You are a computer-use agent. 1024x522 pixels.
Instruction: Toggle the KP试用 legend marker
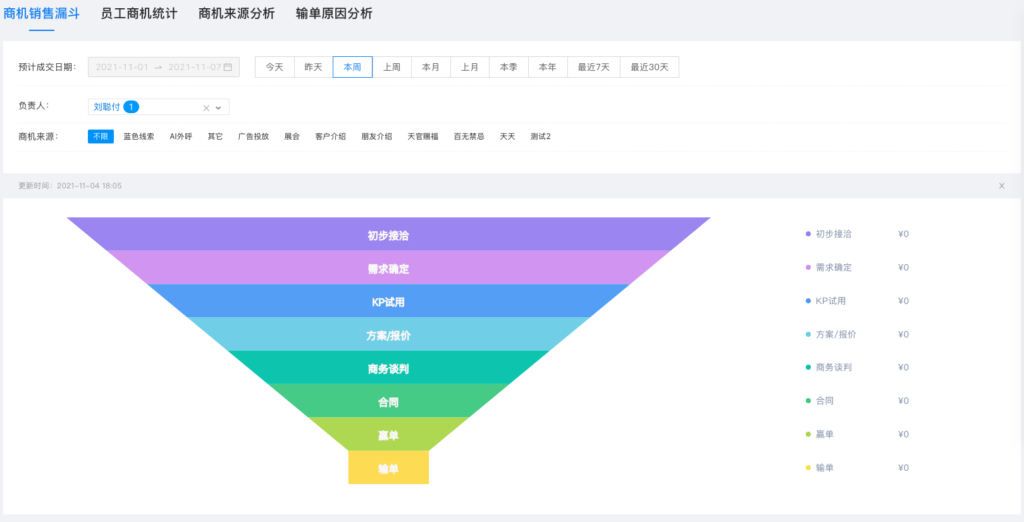808,301
